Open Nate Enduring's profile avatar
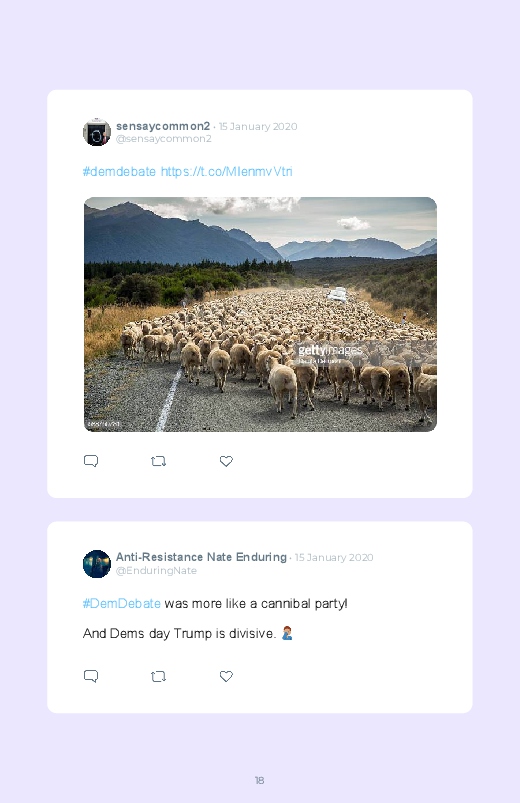Image resolution: width=520 pixels, height=803 pixels. pos(97,564)
